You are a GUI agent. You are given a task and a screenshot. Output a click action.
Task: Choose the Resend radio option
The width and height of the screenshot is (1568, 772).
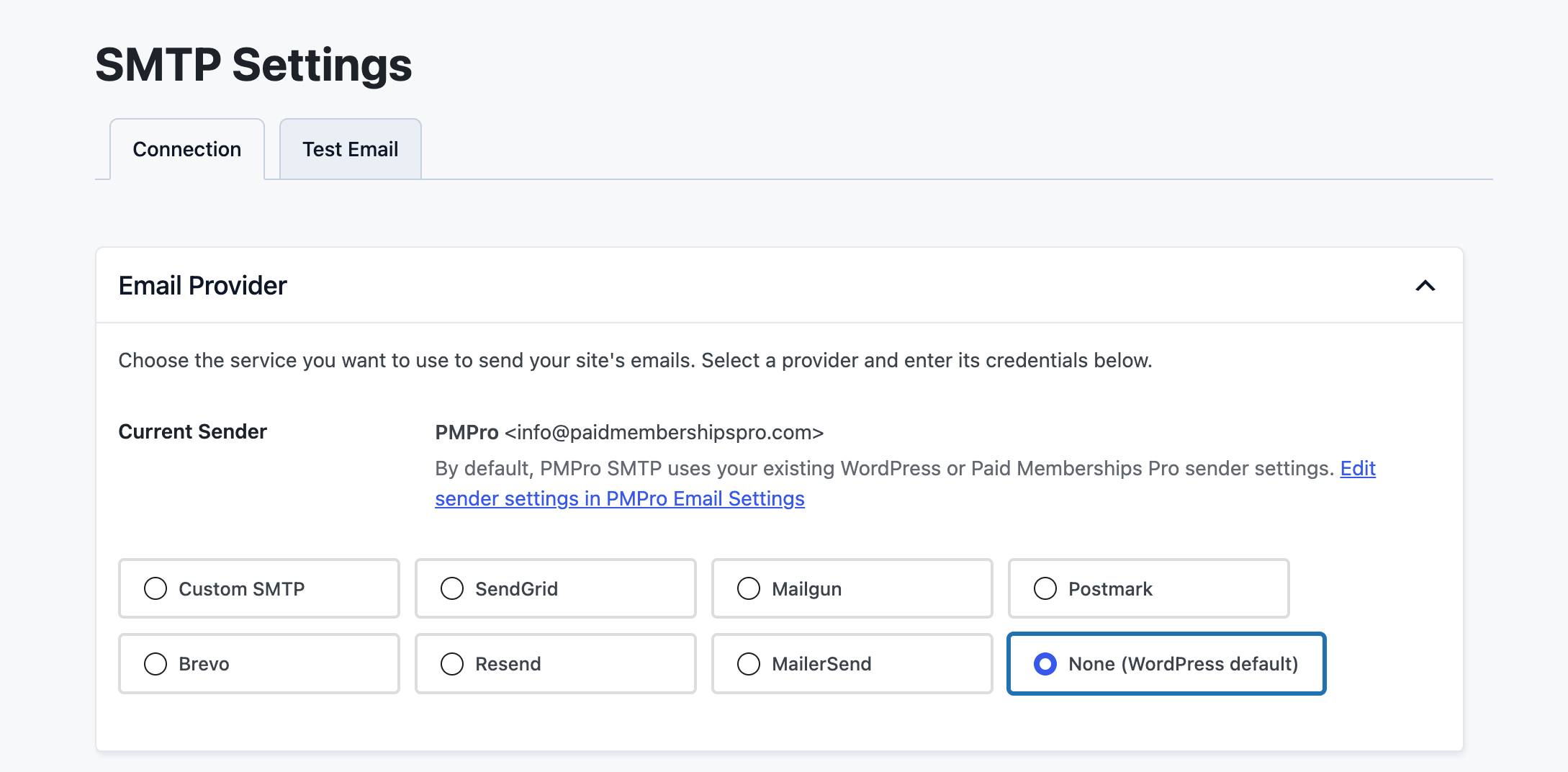pos(556,663)
